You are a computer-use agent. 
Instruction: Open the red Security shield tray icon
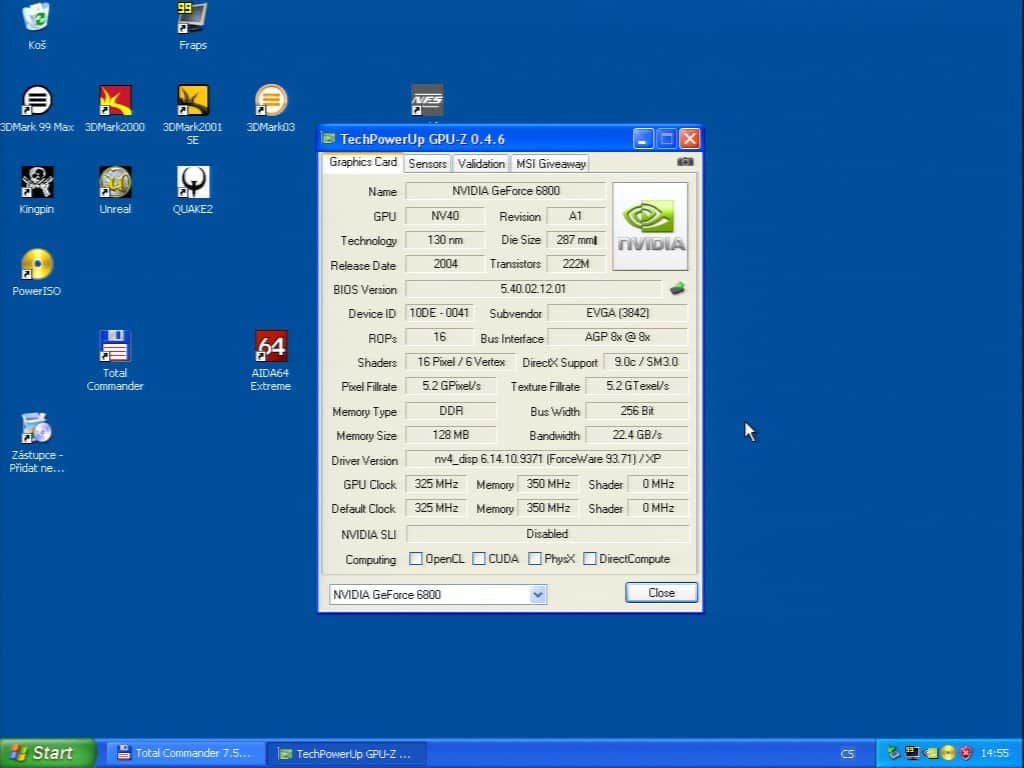[x=966, y=753]
